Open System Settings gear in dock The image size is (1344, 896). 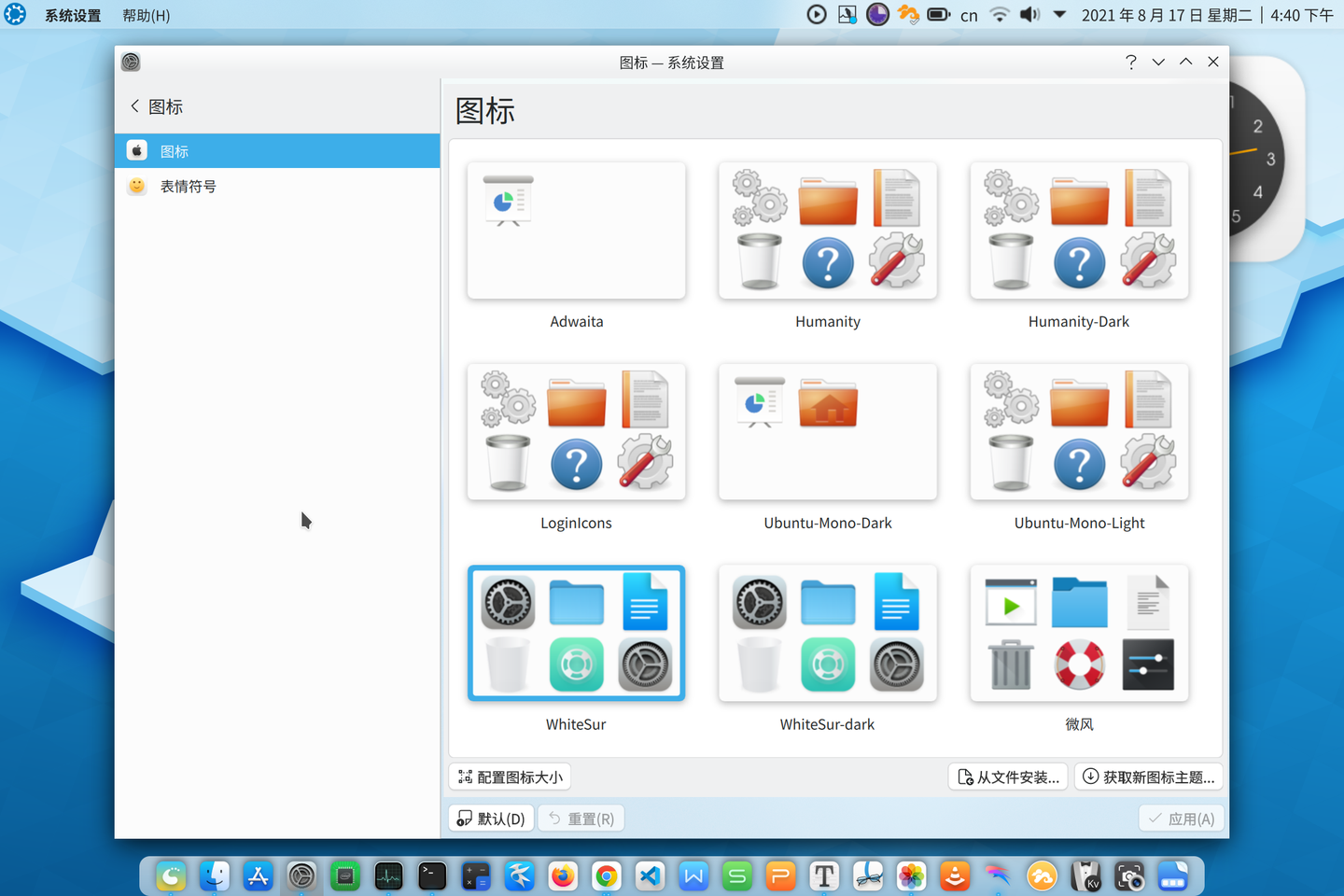coord(301,875)
